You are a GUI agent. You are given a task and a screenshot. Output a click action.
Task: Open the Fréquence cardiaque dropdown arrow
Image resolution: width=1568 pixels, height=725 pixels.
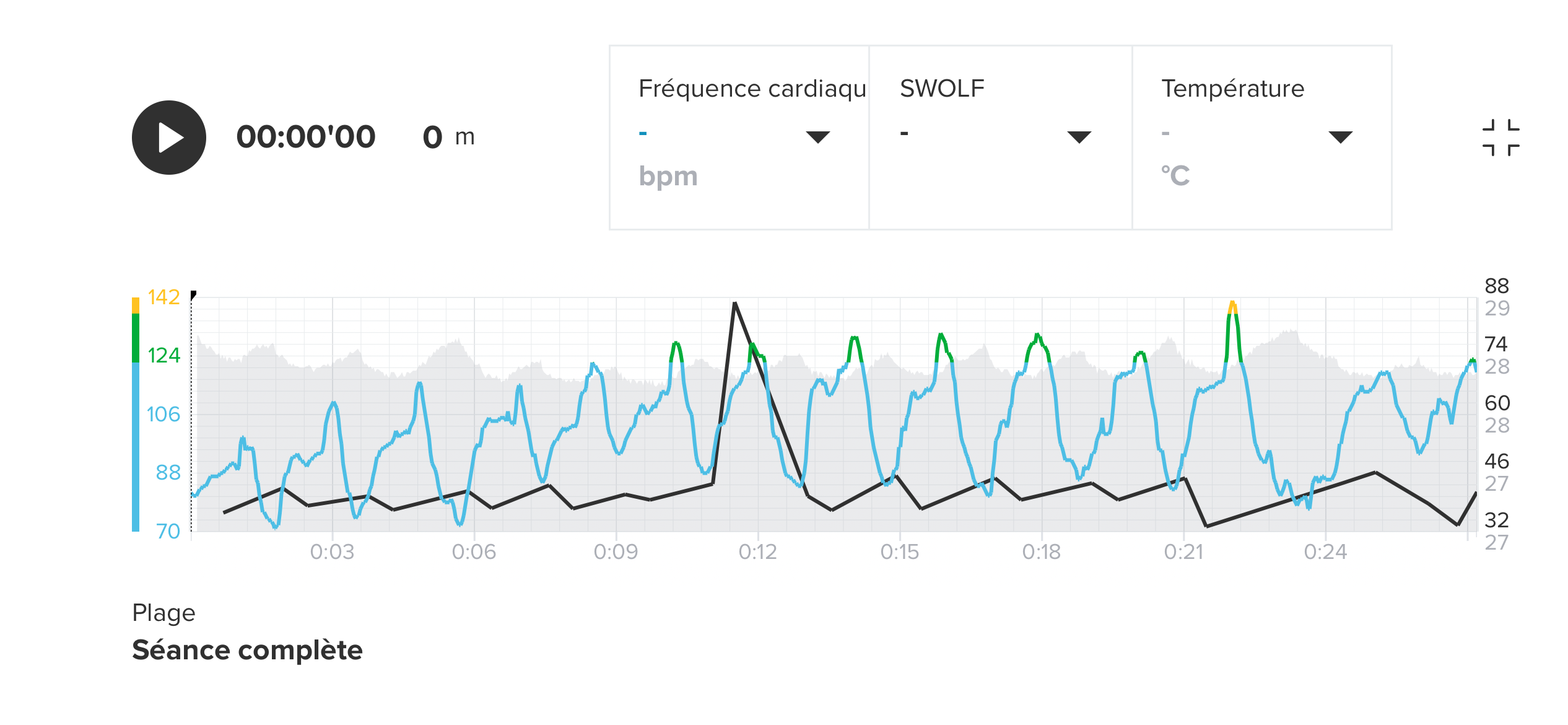(817, 137)
